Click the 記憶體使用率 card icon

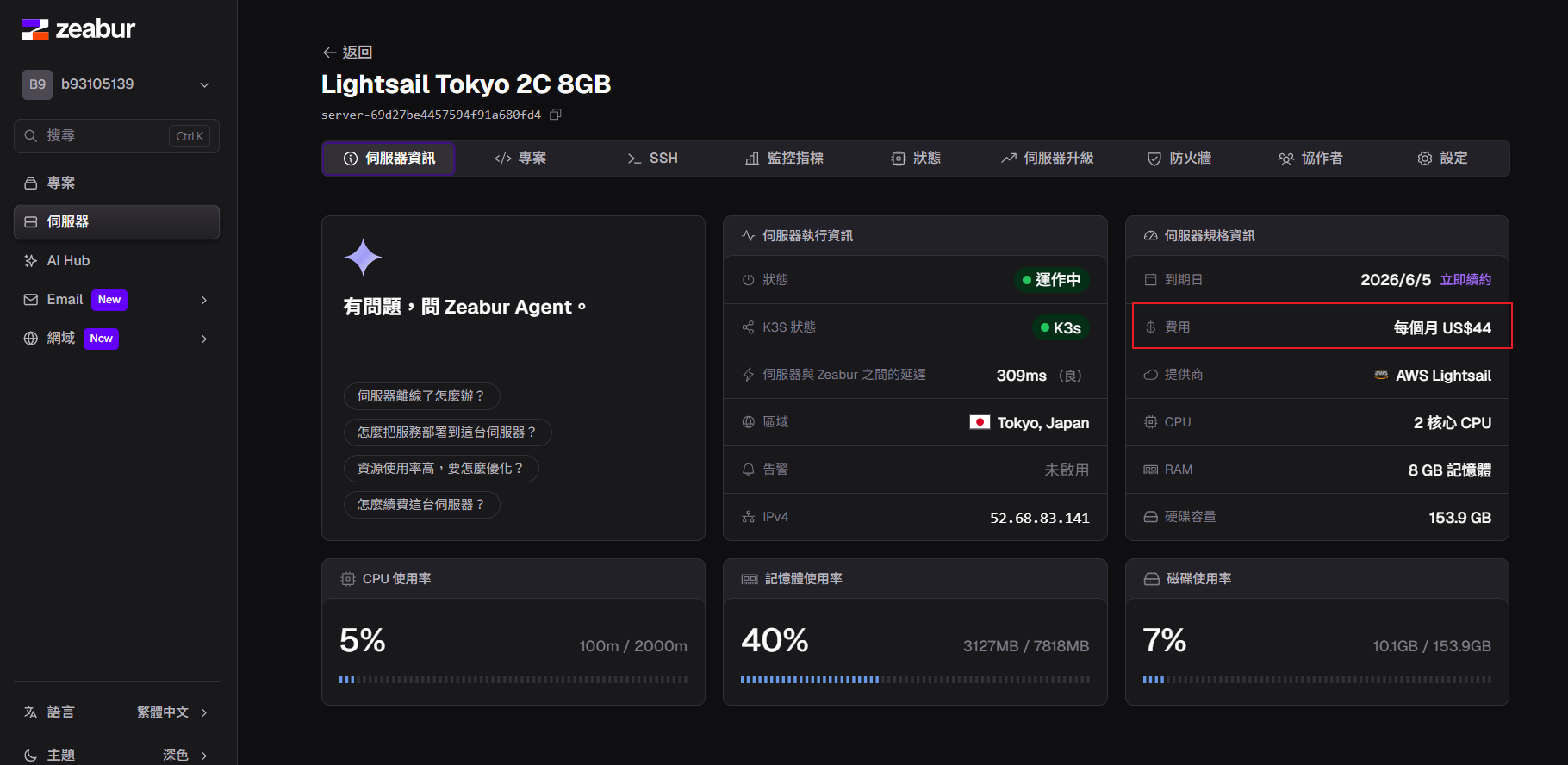pyautogui.click(x=750, y=579)
